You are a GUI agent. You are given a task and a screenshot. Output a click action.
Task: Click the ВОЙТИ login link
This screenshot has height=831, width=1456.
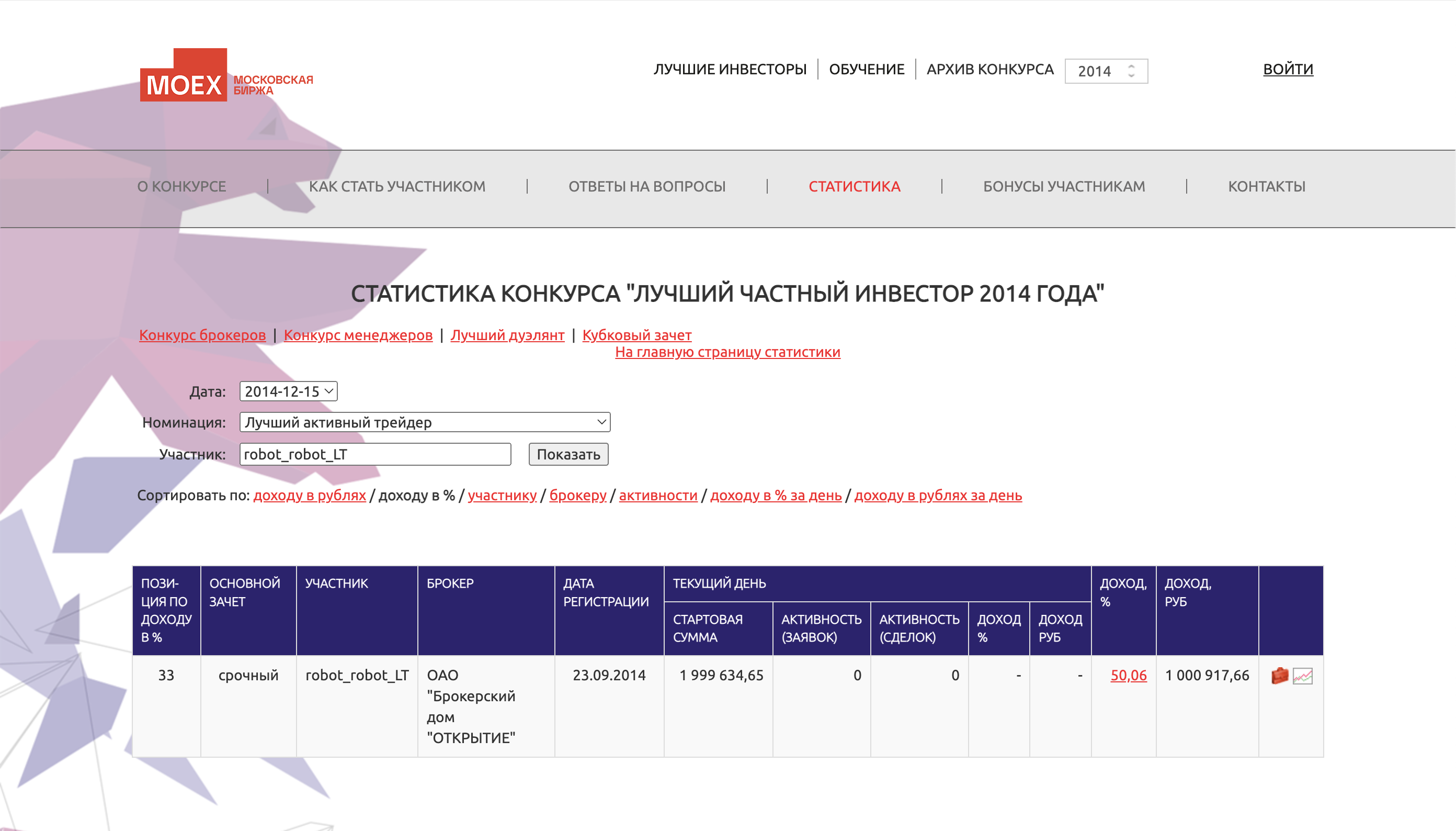(1287, 69)
